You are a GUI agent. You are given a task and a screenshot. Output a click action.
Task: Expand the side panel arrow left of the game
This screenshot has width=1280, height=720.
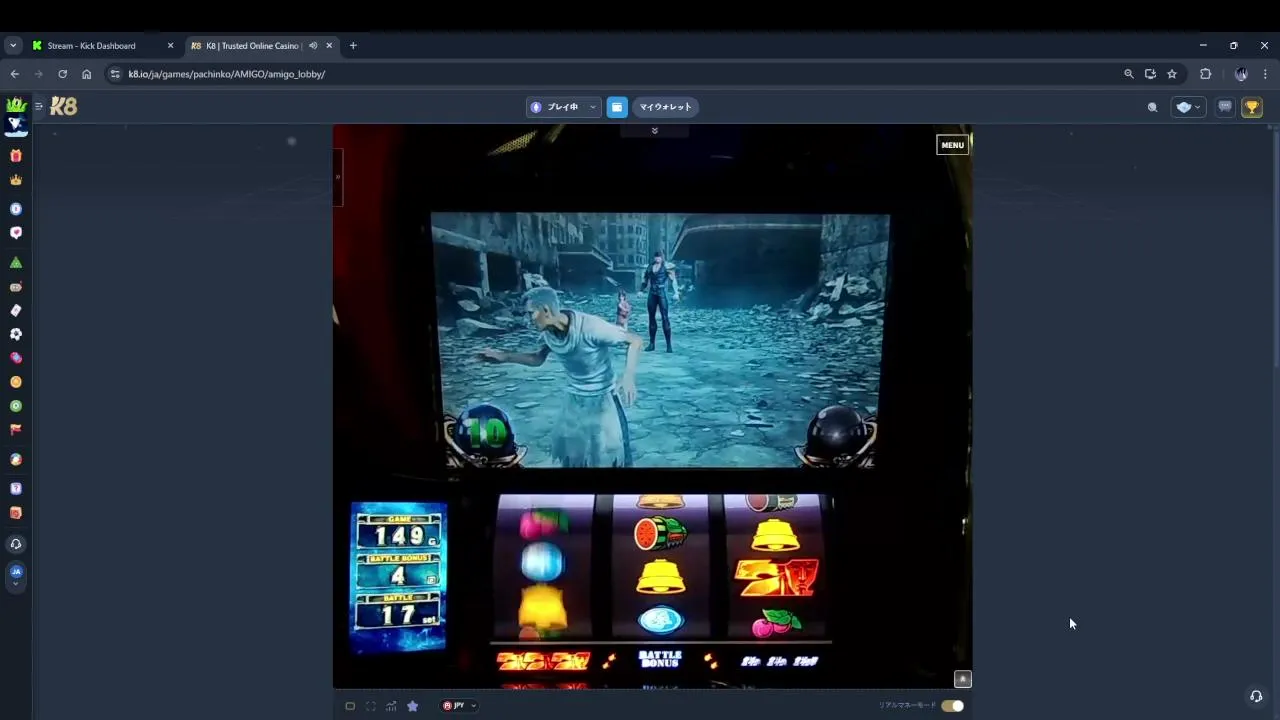338,177
